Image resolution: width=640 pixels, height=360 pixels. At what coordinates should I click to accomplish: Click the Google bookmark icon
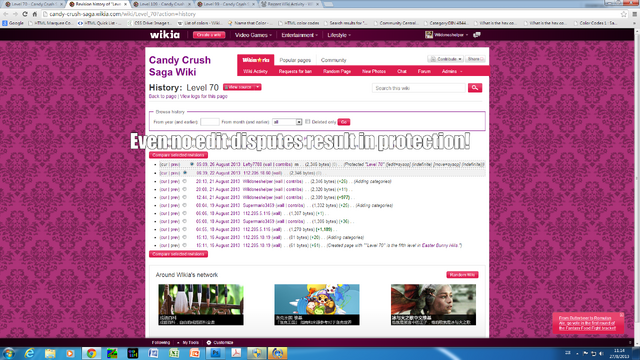coord(4,23)
